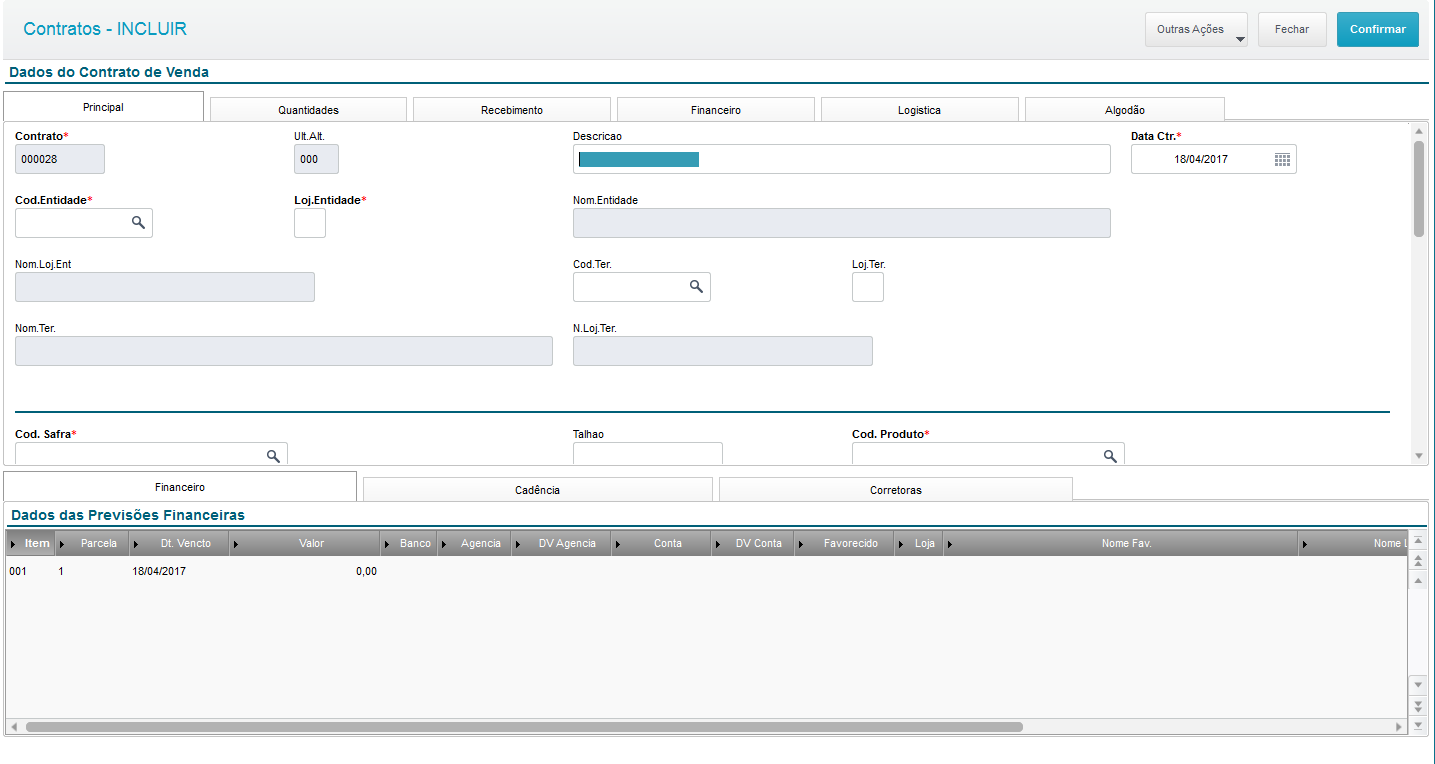The height and width of the screenshot is (764, 1435).
Task: Click the horizontal scrollbar under the grid
Action: coord(524,727)
